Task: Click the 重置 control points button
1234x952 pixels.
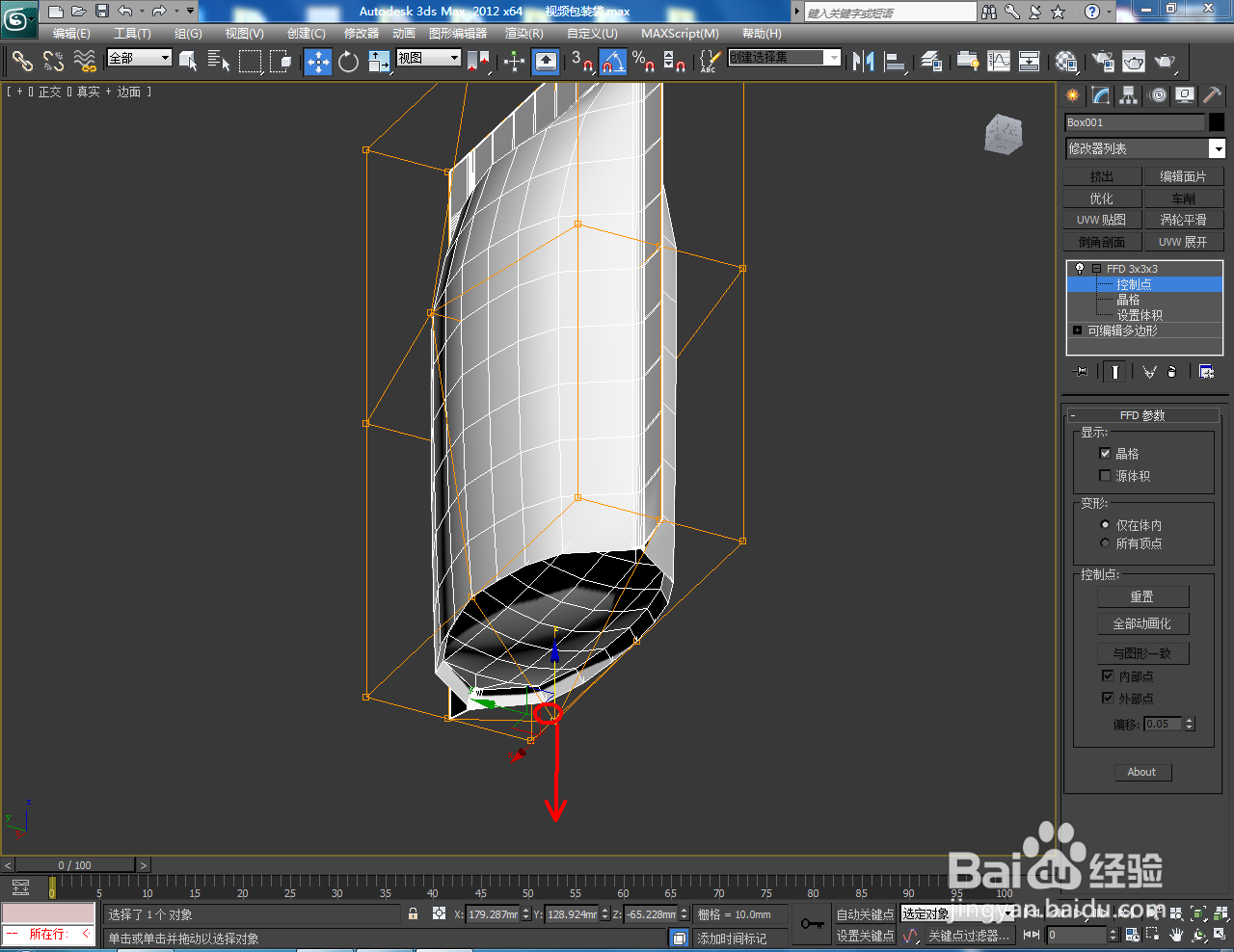Action: (1142, 596)
